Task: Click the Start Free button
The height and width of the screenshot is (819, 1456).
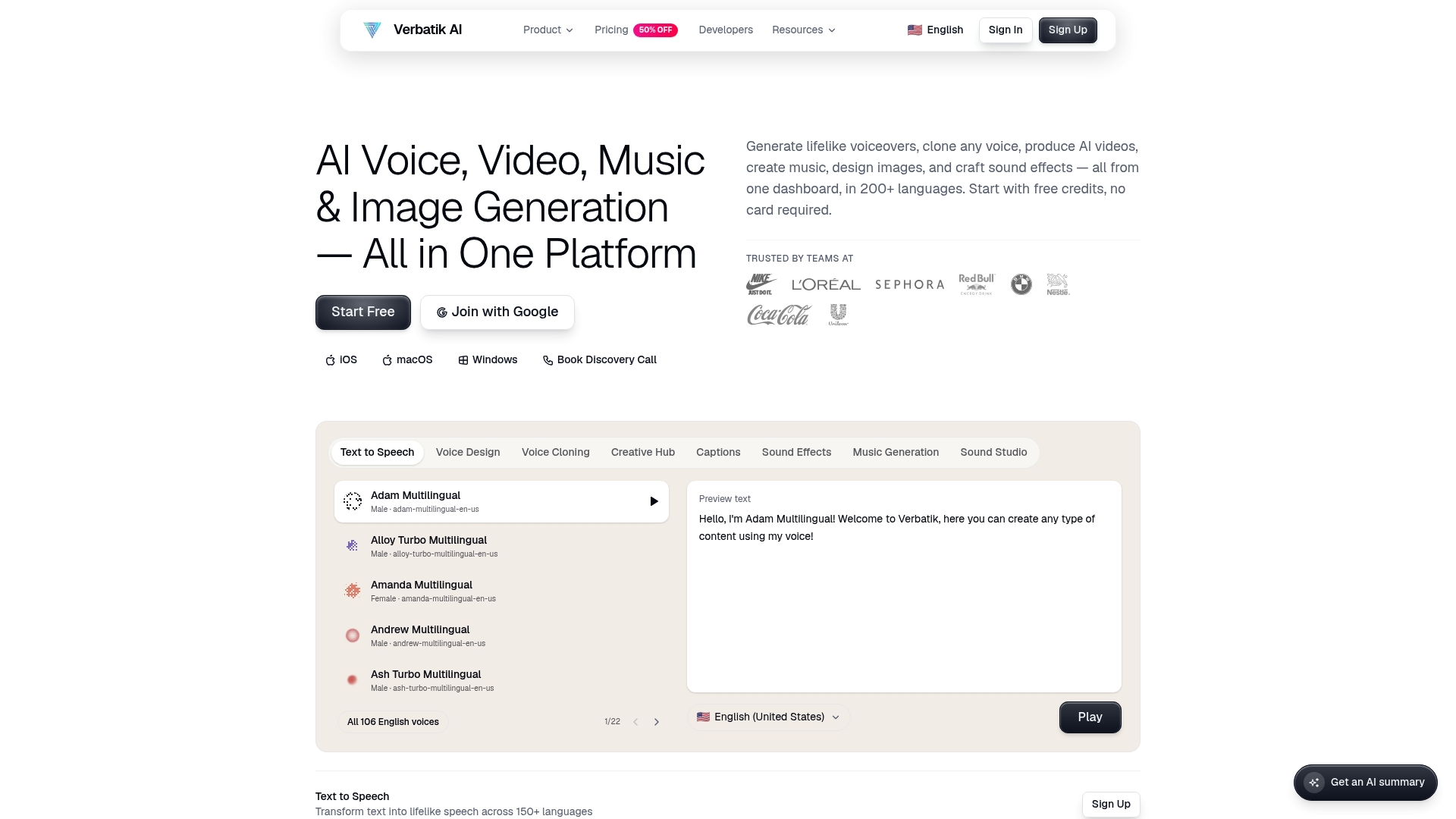Action: click(x=363, y=312)
